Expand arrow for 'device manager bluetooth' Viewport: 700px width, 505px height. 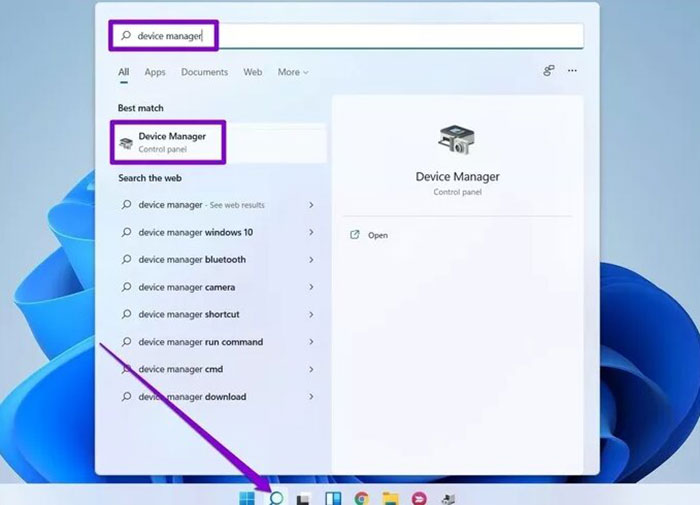coord(311,260)
